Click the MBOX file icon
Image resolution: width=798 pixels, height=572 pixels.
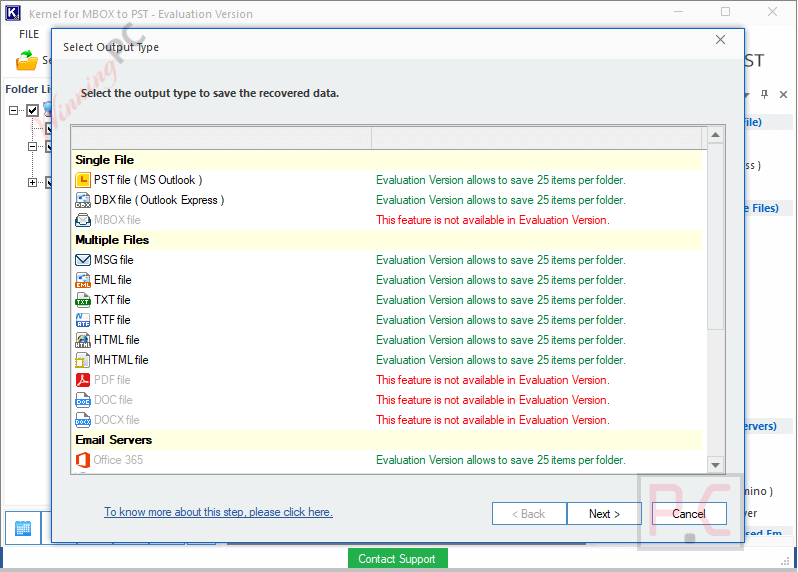[83, 220]
